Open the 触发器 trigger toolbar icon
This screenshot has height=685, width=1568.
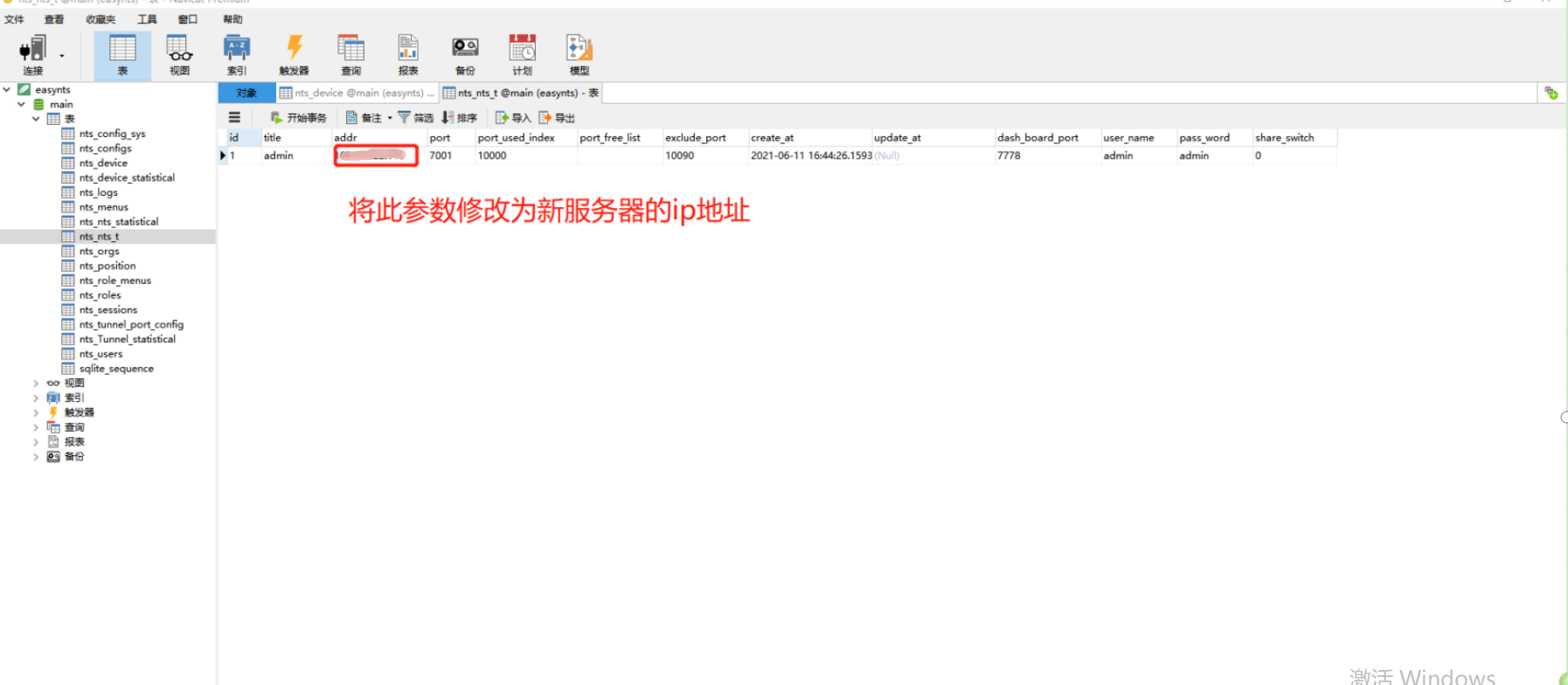click(294, 55)
